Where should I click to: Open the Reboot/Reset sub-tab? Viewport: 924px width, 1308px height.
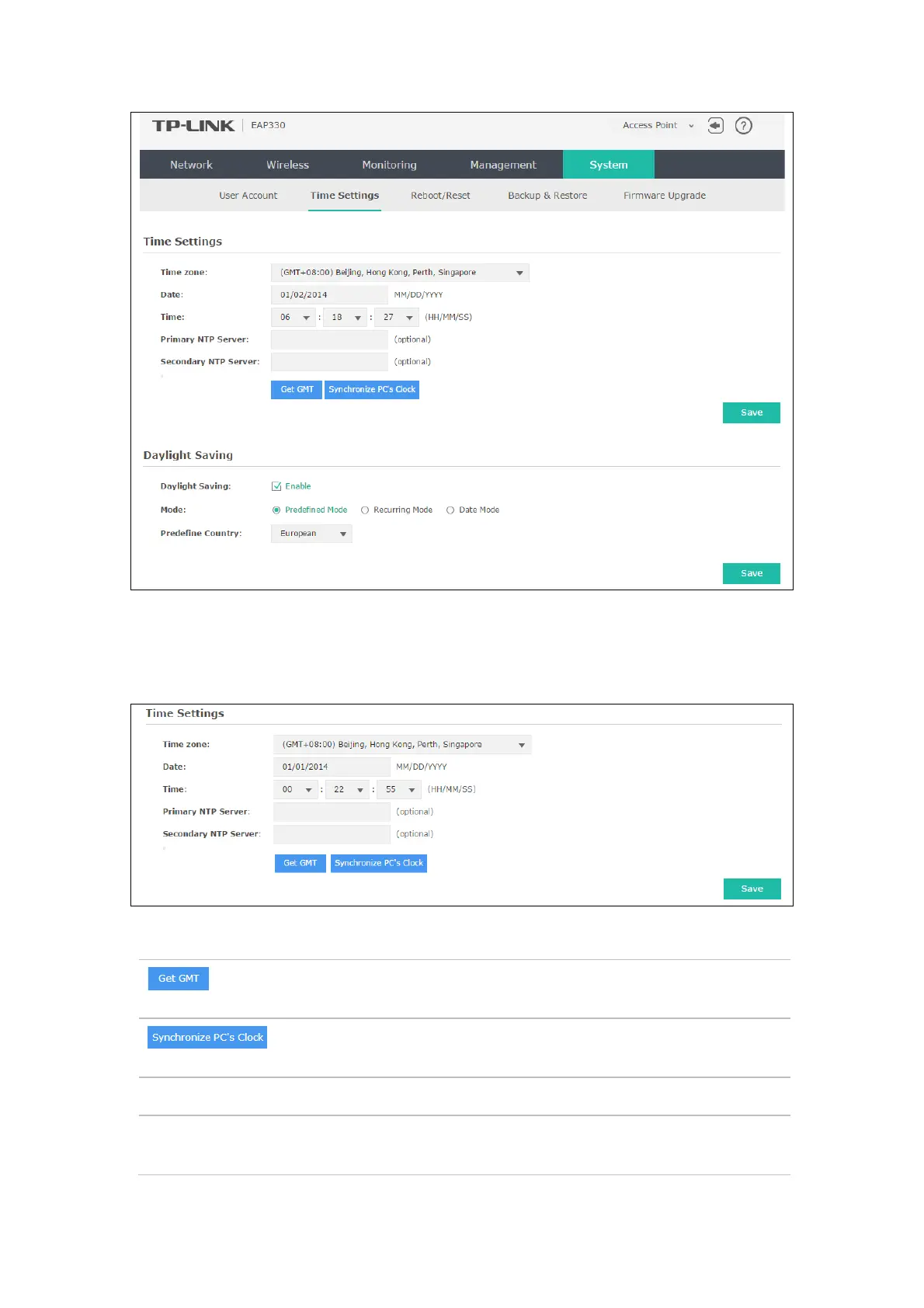pos(440,196)
